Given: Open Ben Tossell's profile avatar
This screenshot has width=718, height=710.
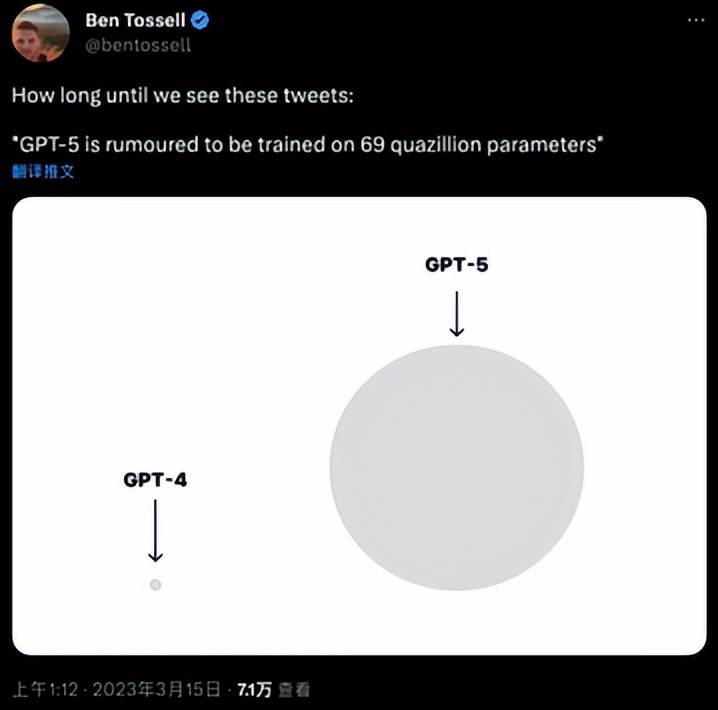Looking at the screenshot, I should (40, 33).
